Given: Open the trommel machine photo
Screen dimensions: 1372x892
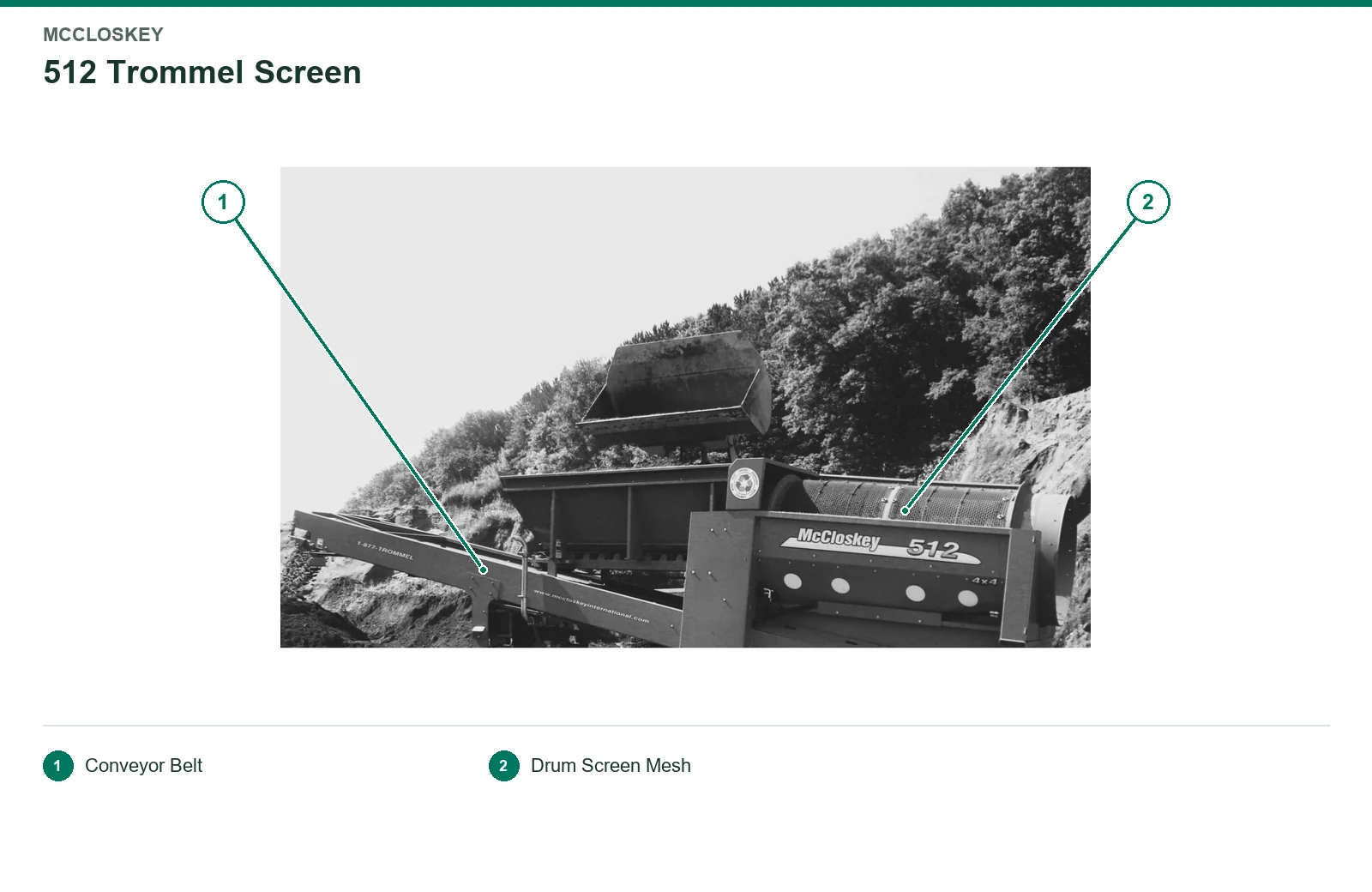Looking at the screenshot, I should (685, 407).
